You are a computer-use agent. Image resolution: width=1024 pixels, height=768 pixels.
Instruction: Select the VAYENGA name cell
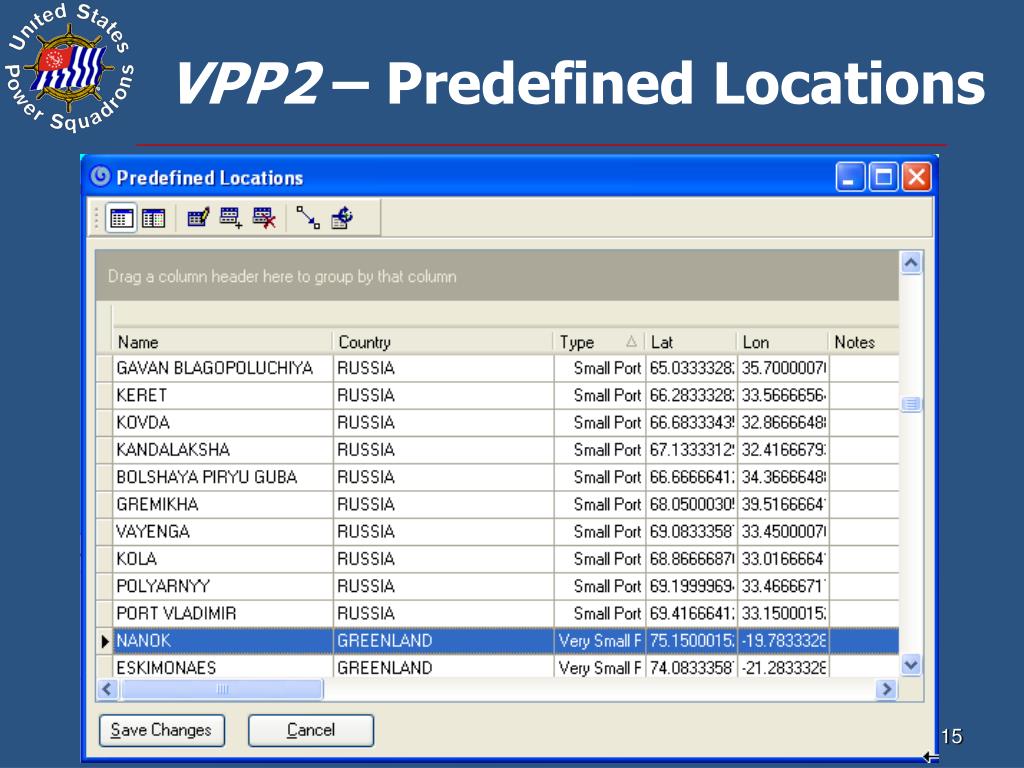(223, 532)
